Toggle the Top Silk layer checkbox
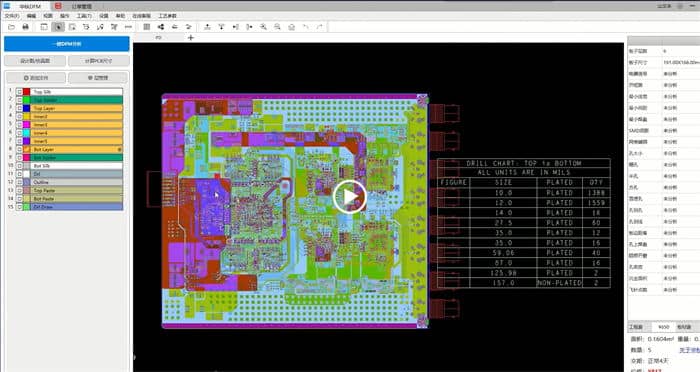This screenshot has height=372, width=700. point(19,92)
